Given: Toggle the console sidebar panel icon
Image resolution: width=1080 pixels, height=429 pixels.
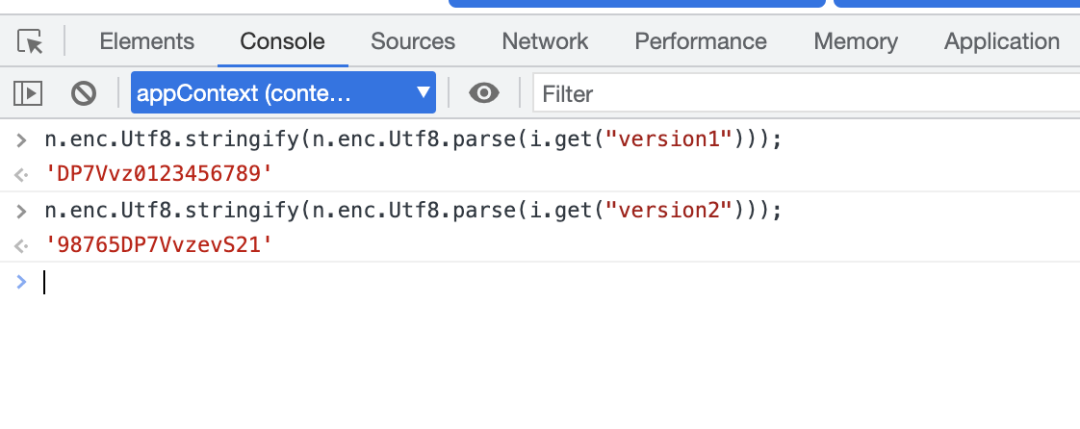Looking at the screenshot, I should 28,94.
